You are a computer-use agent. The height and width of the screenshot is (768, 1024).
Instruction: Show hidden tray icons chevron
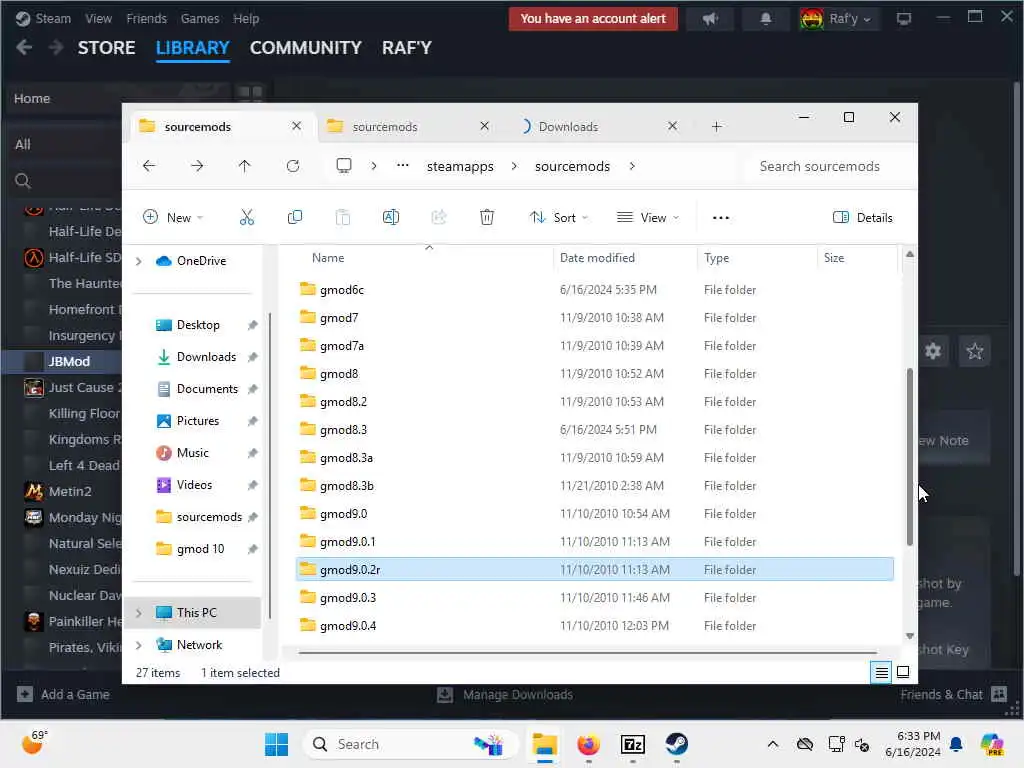773,744
